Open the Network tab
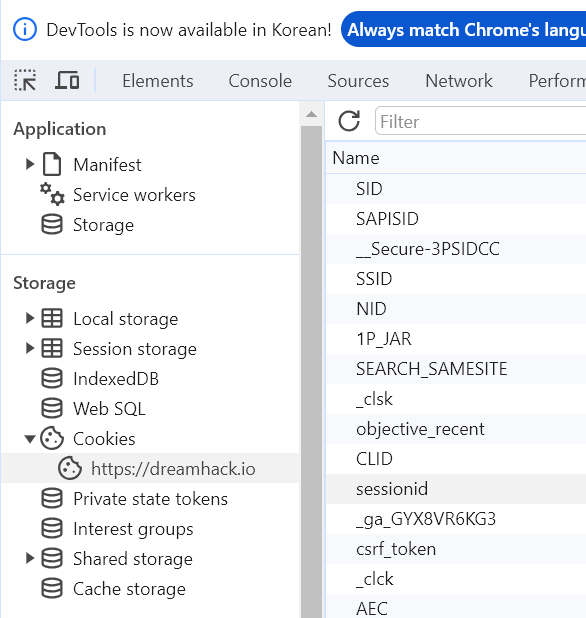Screen dimensions: 586x618 459,81
